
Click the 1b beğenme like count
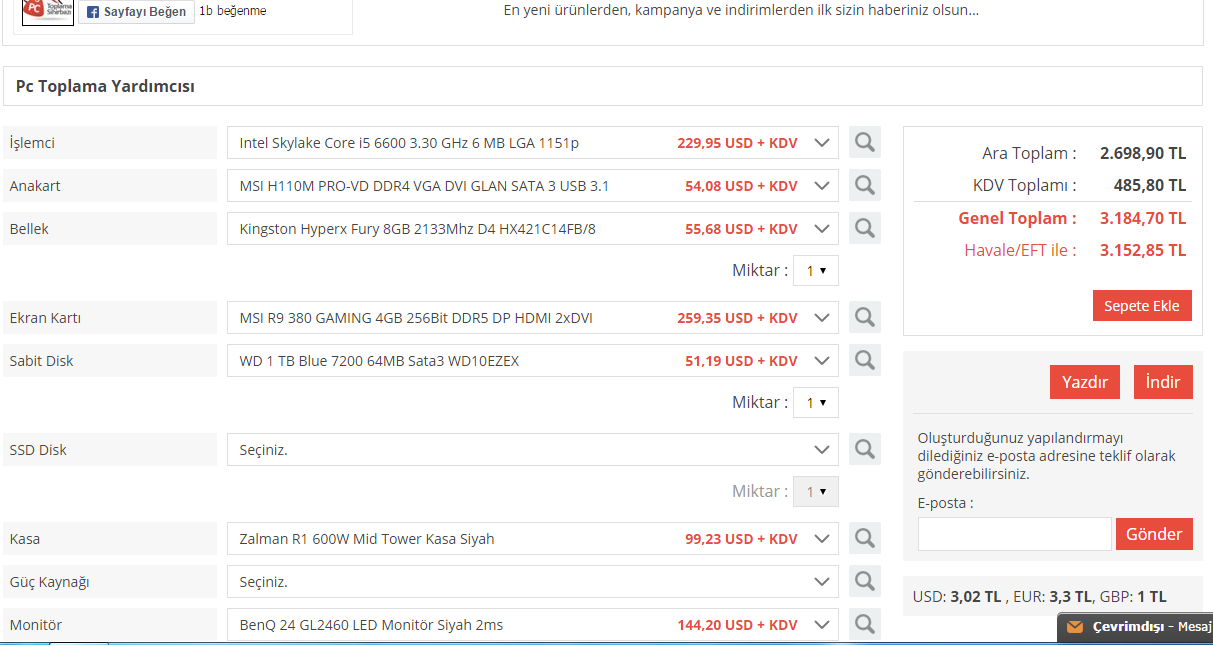click(233, 11)
